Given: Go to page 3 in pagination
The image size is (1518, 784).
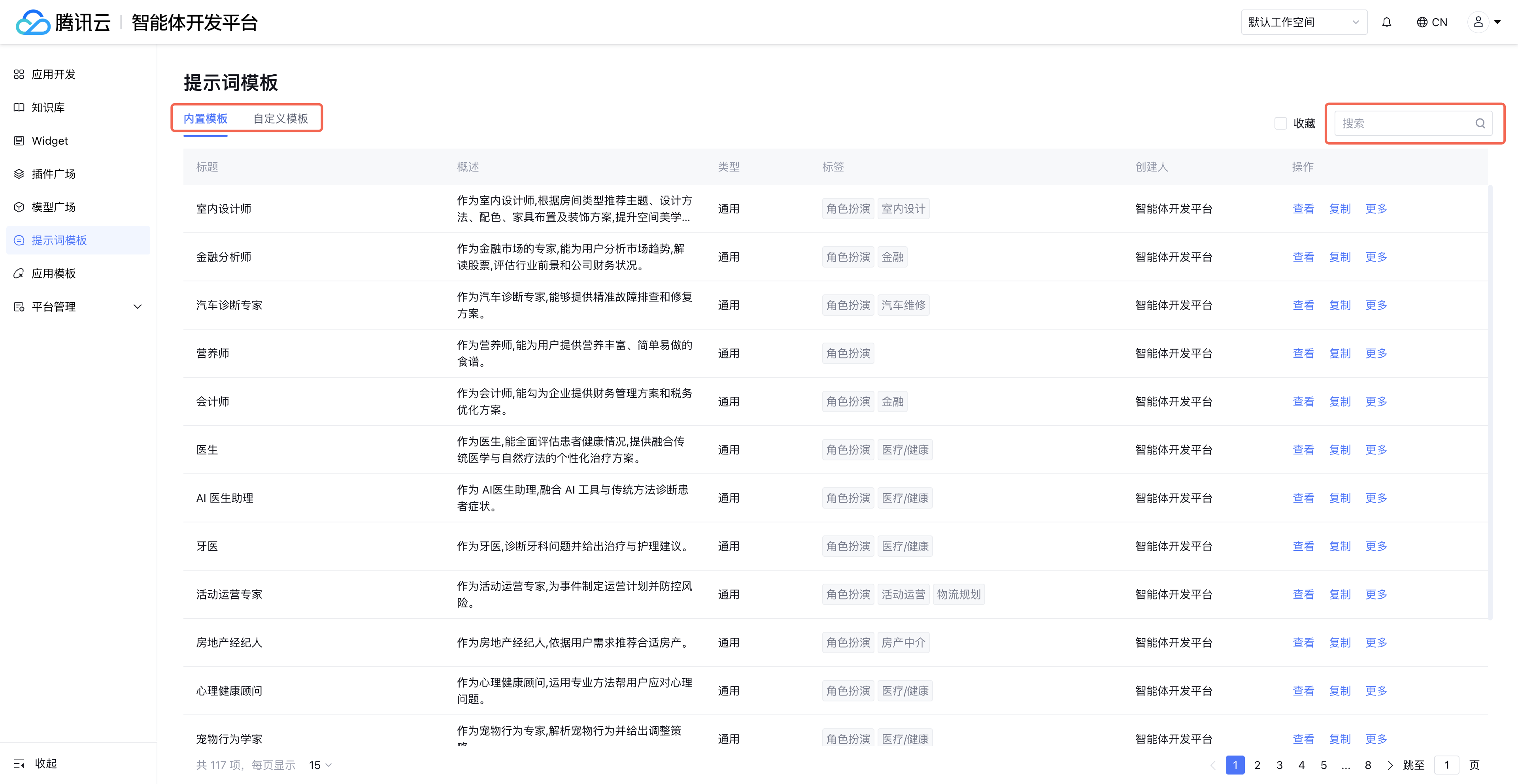Looking at the screenshot, I should [1279, 765].
